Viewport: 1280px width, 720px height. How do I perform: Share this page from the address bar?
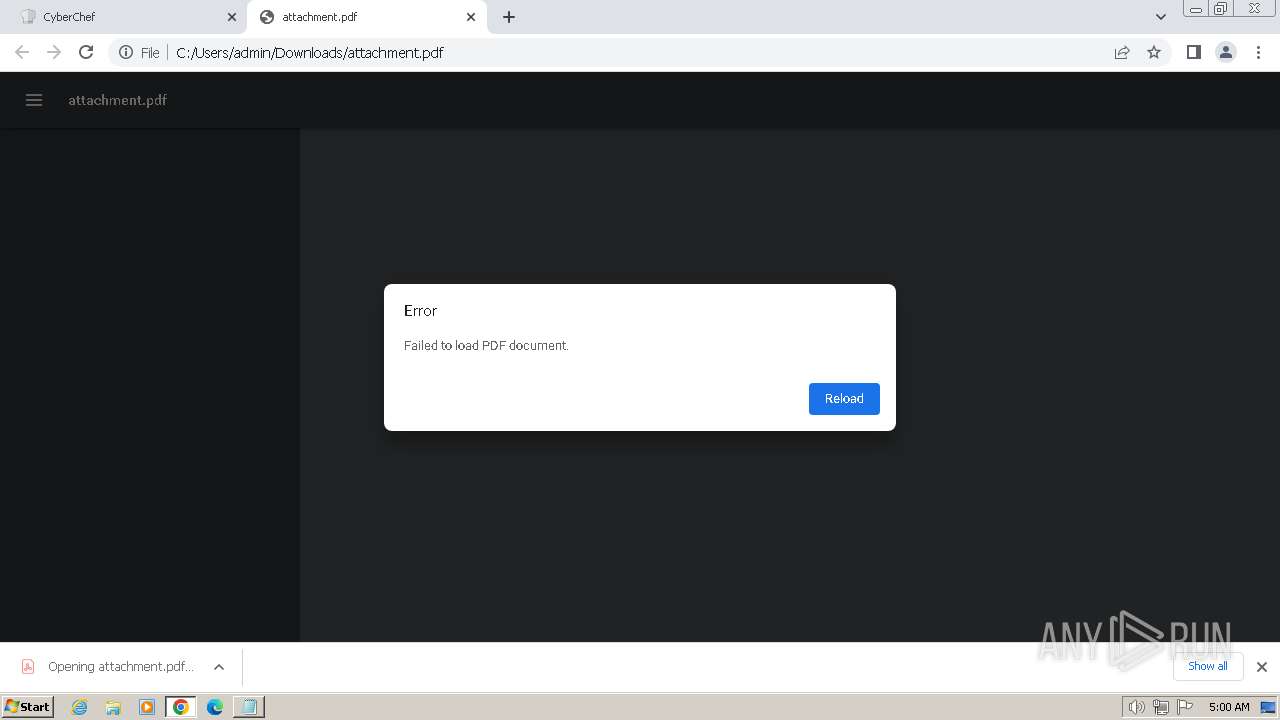coord(1122,52)
